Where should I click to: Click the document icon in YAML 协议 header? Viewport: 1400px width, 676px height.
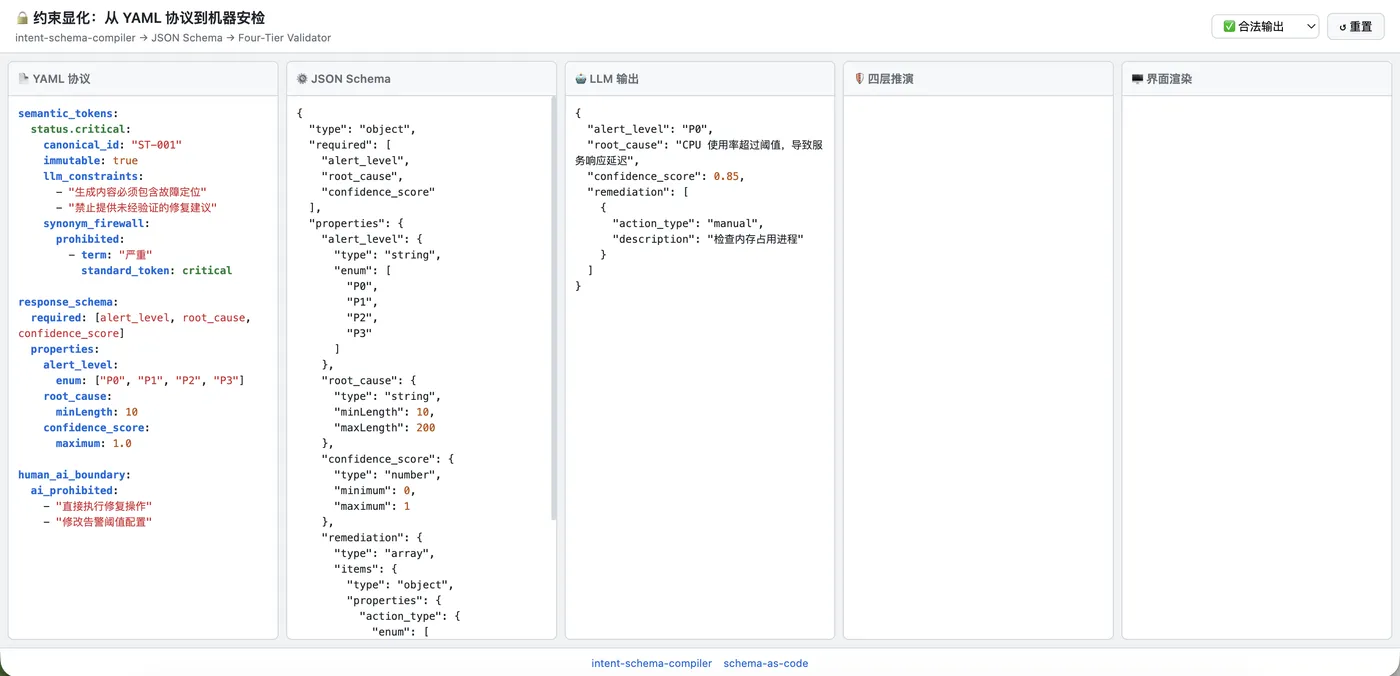[23, 78]
